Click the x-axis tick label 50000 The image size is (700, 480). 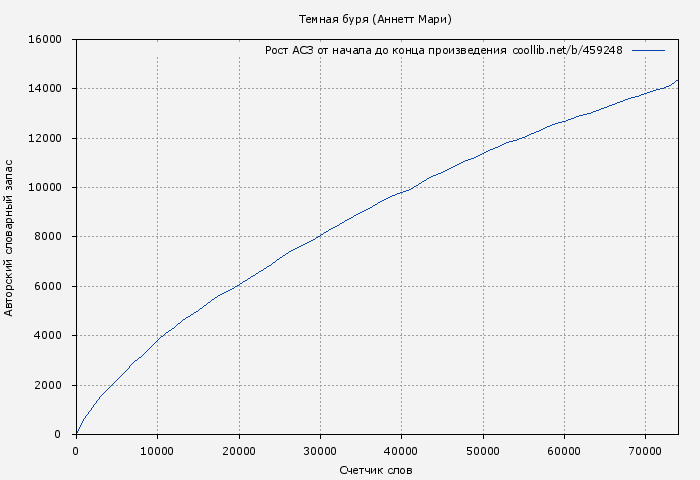click(x=483, y=451)
